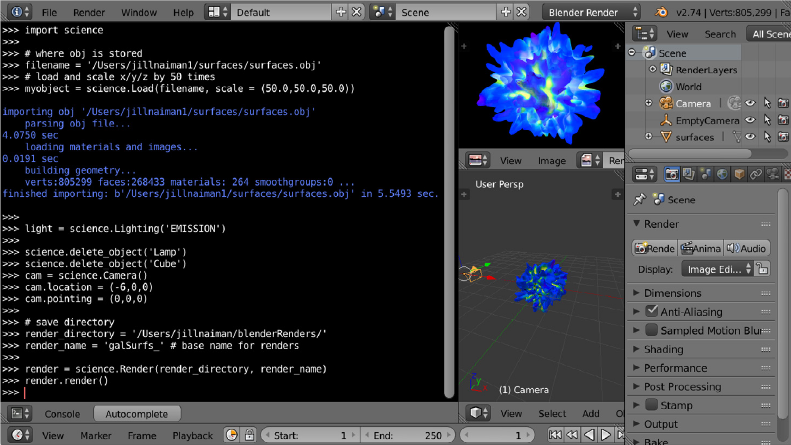The image size is (791, 445).
Task: Open the timeline editor type selector
Action: tap(20, 435)
